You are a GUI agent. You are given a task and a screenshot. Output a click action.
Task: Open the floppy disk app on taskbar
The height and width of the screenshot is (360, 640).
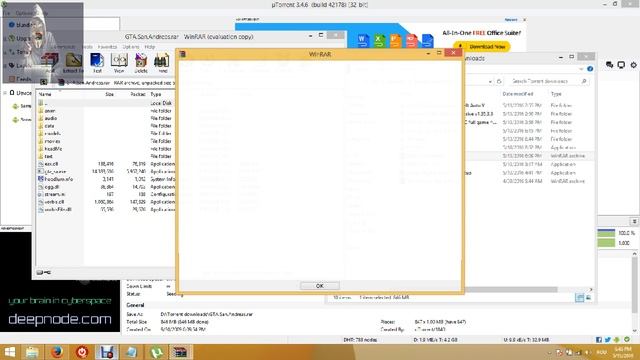point(107,352)
